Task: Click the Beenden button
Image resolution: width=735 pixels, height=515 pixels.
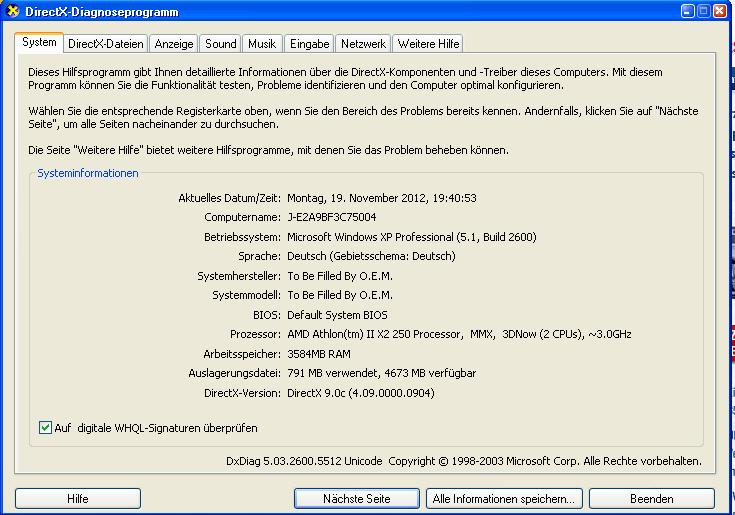Action: tap(652, 499)
